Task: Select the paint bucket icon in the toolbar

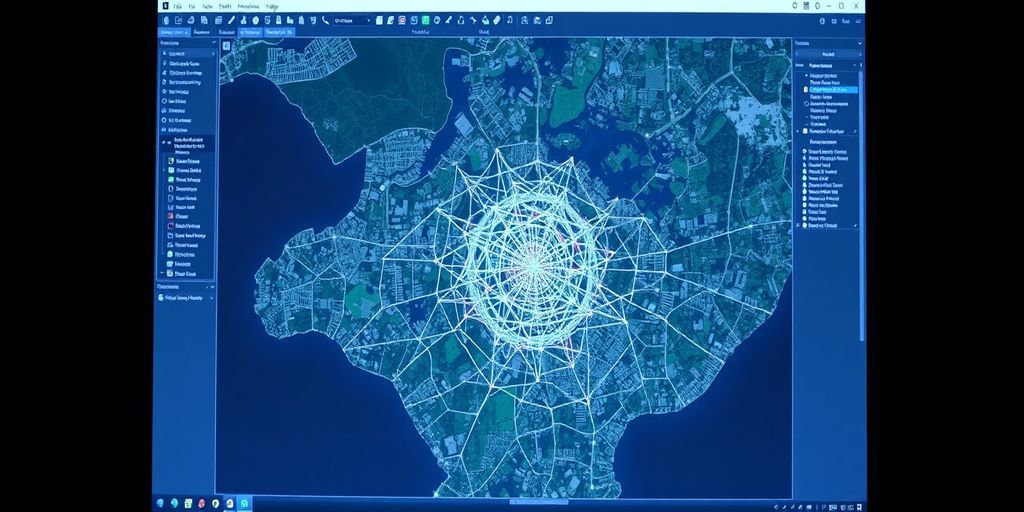Action: tap(485, 20)
